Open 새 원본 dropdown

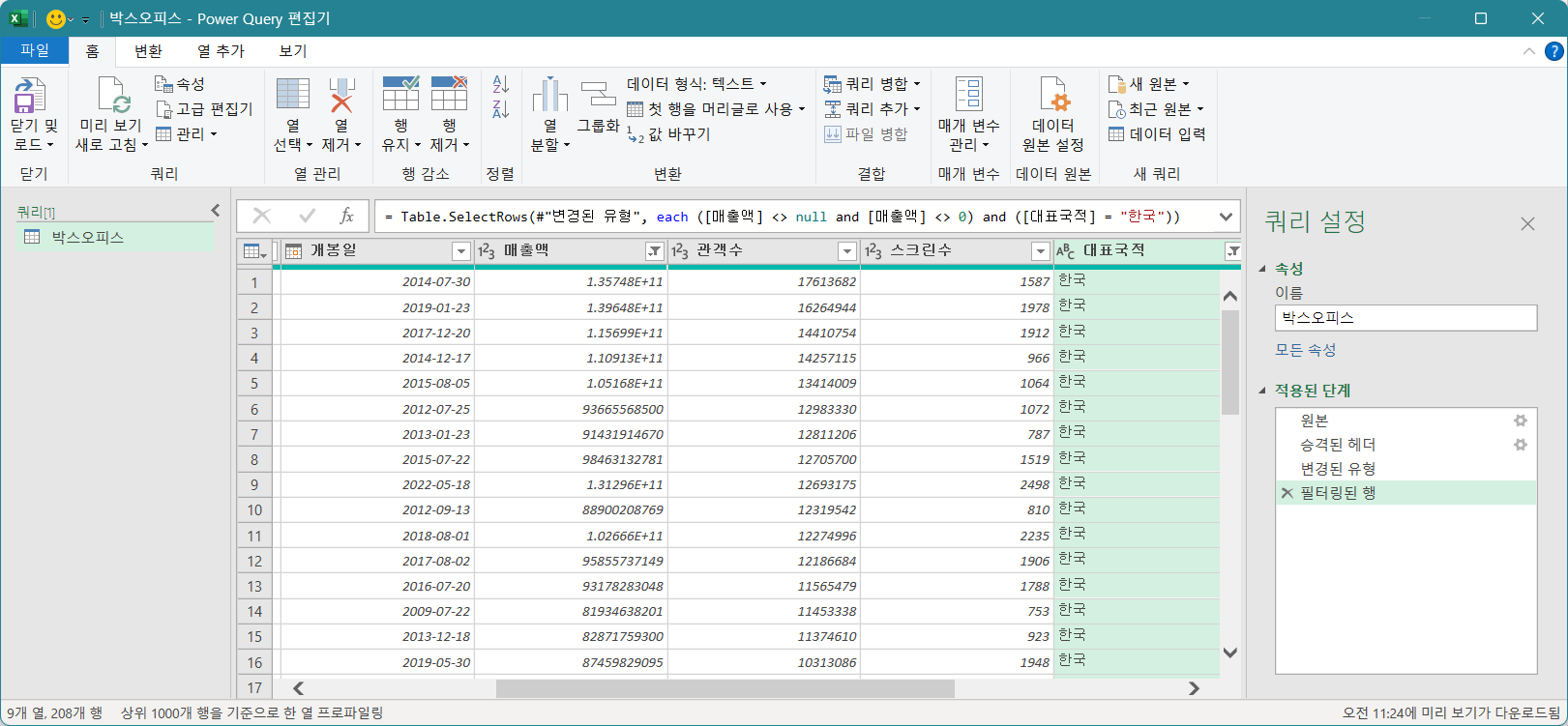point(1149,84)
